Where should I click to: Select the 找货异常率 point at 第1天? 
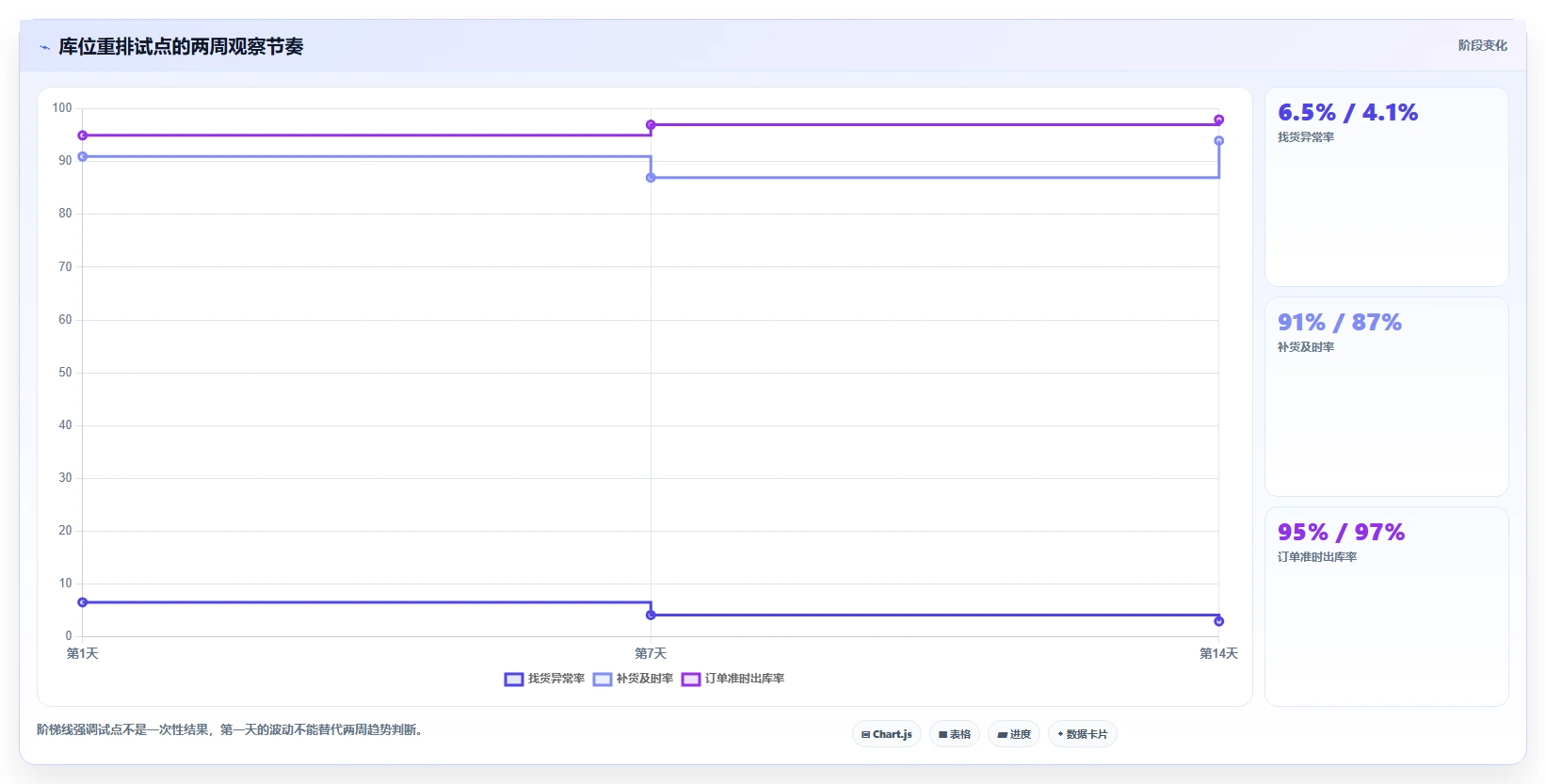[x=83, y=602]
